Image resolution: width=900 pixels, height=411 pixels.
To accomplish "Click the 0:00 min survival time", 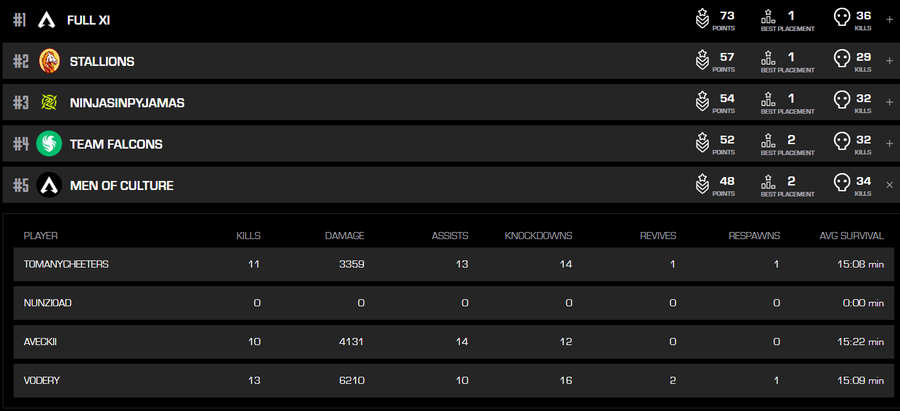I will pos(863,303).
